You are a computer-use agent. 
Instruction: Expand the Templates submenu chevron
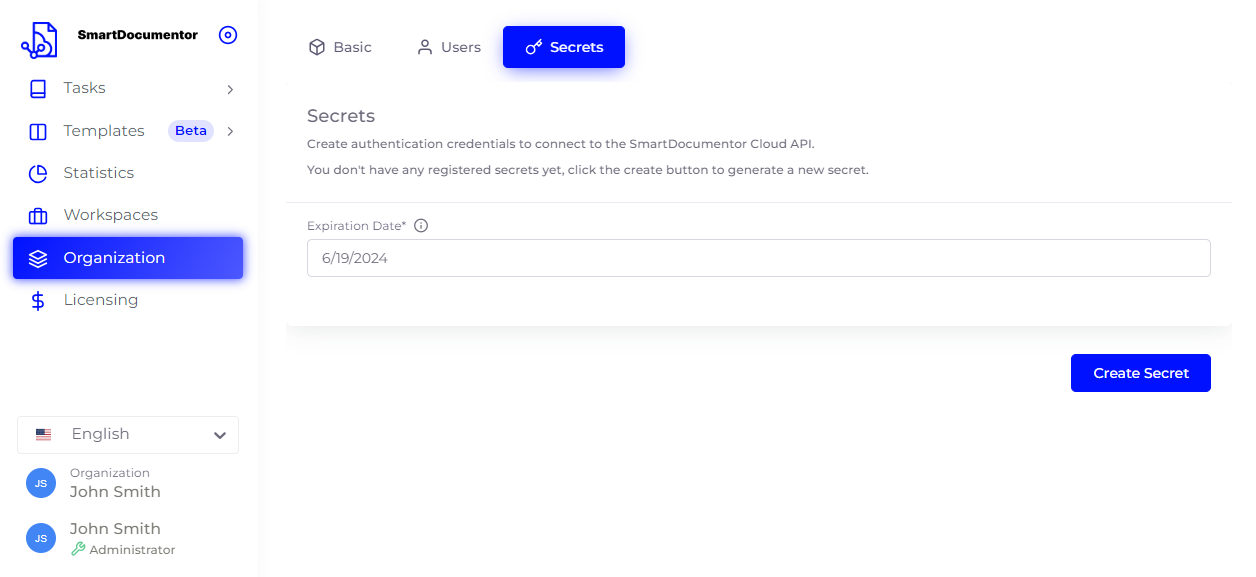point(230,131)
